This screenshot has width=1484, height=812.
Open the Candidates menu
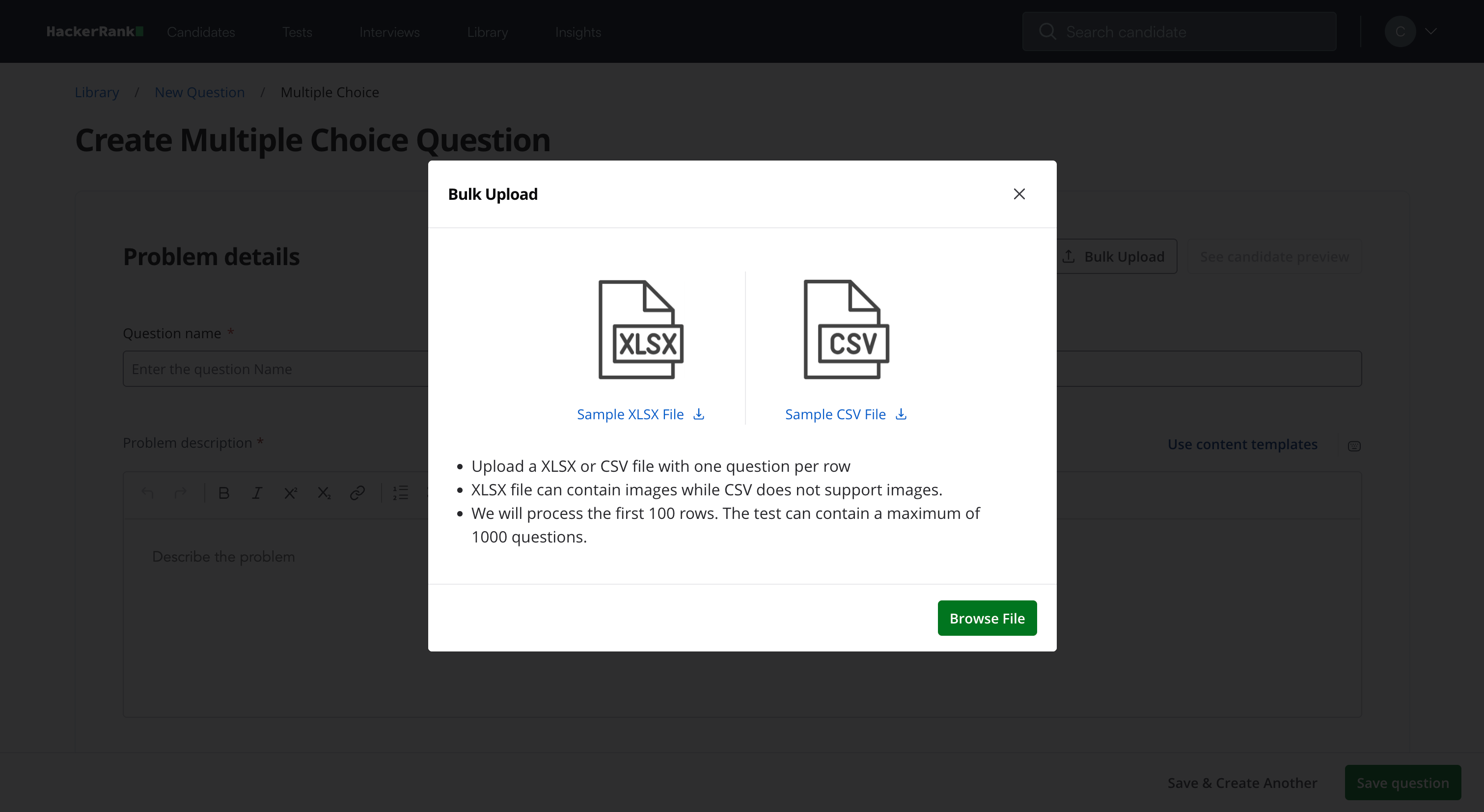click(200, 32)
